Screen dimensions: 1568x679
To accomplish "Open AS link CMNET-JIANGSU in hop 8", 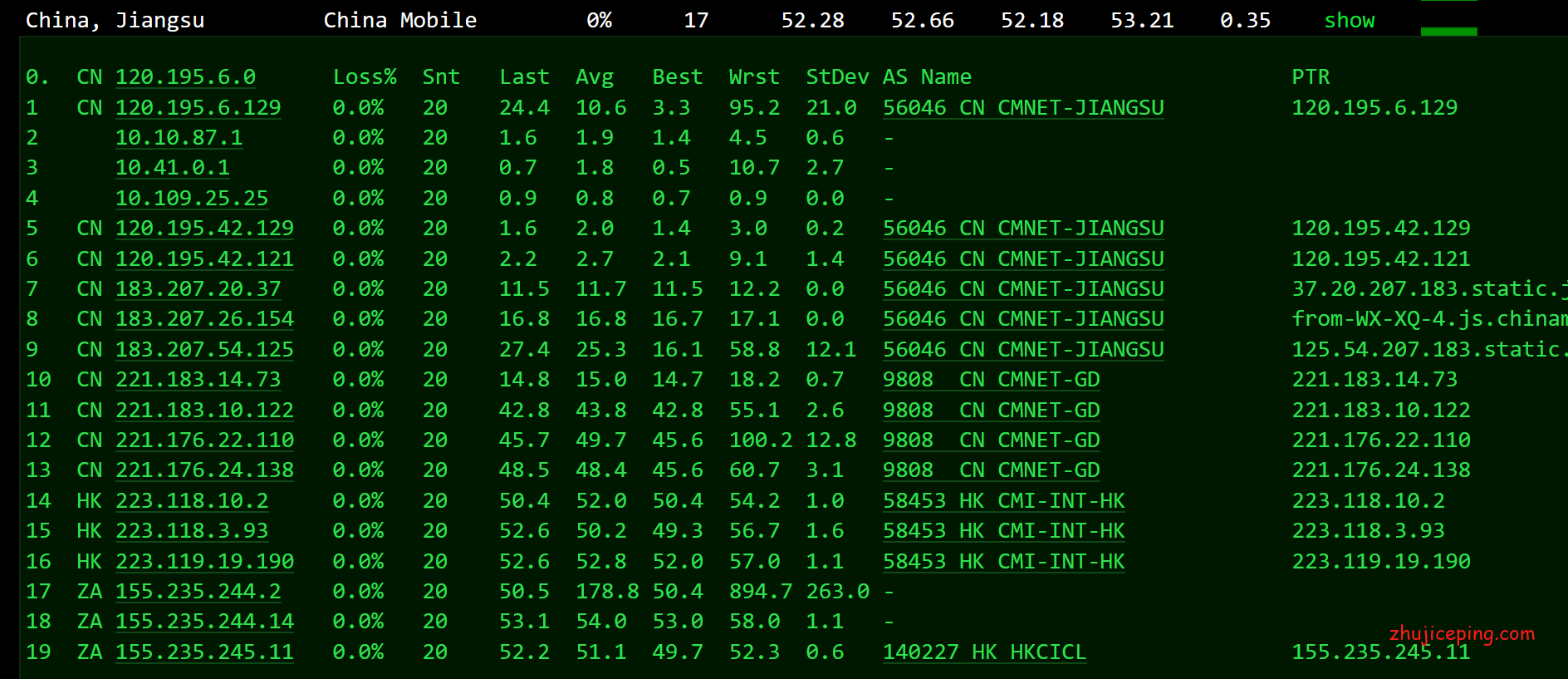I will pyautogui.click(x=1023, y=319).
